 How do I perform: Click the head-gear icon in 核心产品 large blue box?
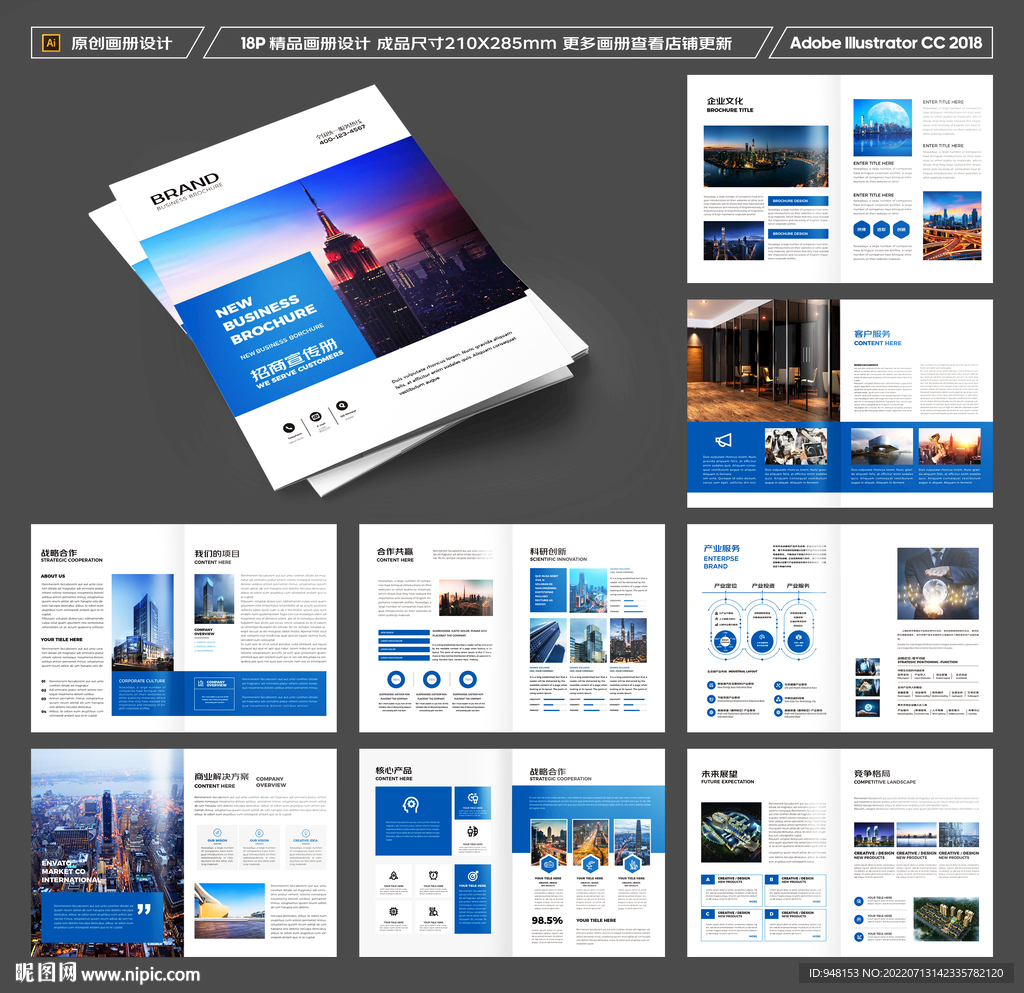pos(410,804)
